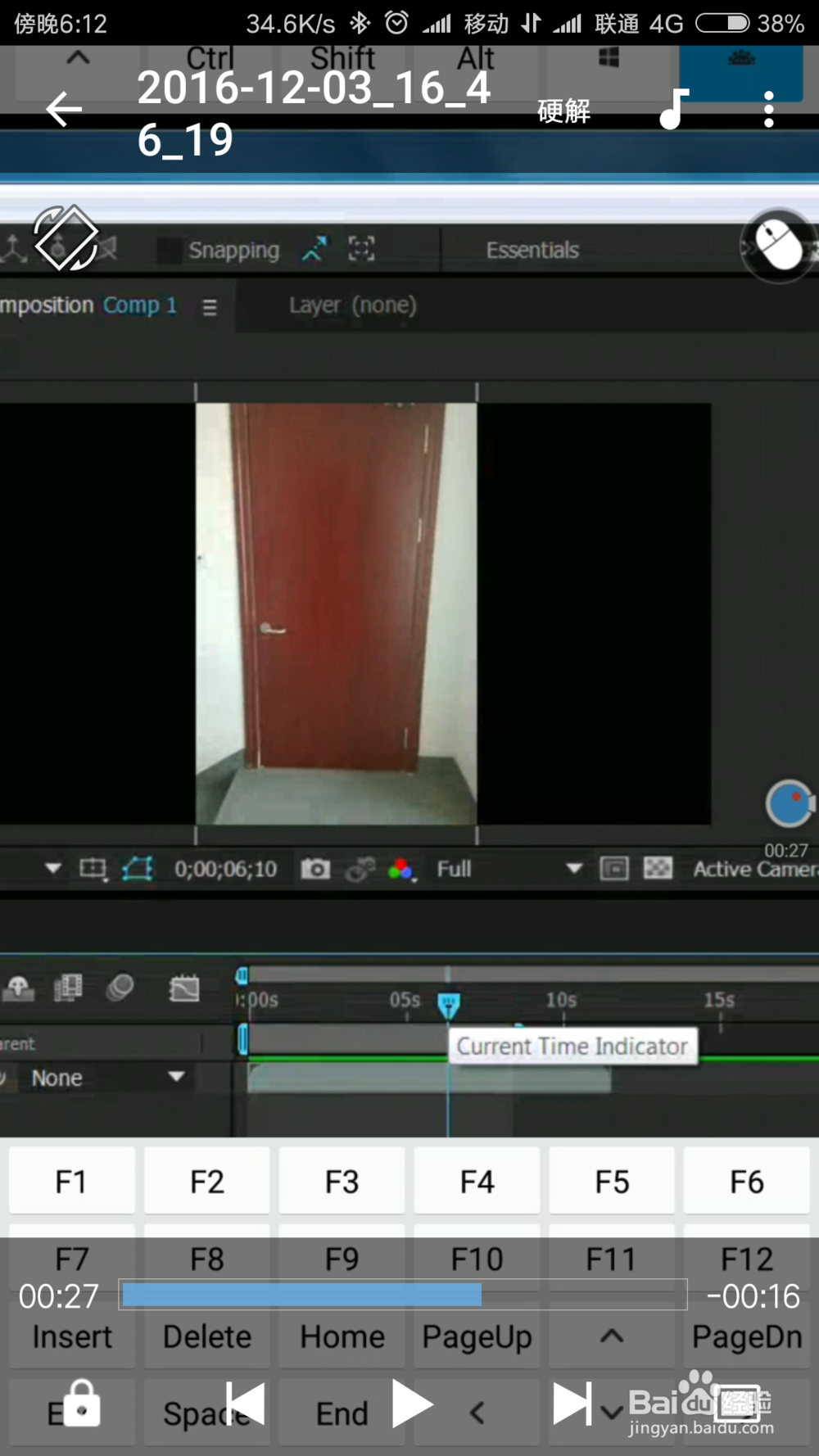This screenshot has width=819, height=1456.
Task: Click the Show Snapshot icon
Action: point(360,869)
